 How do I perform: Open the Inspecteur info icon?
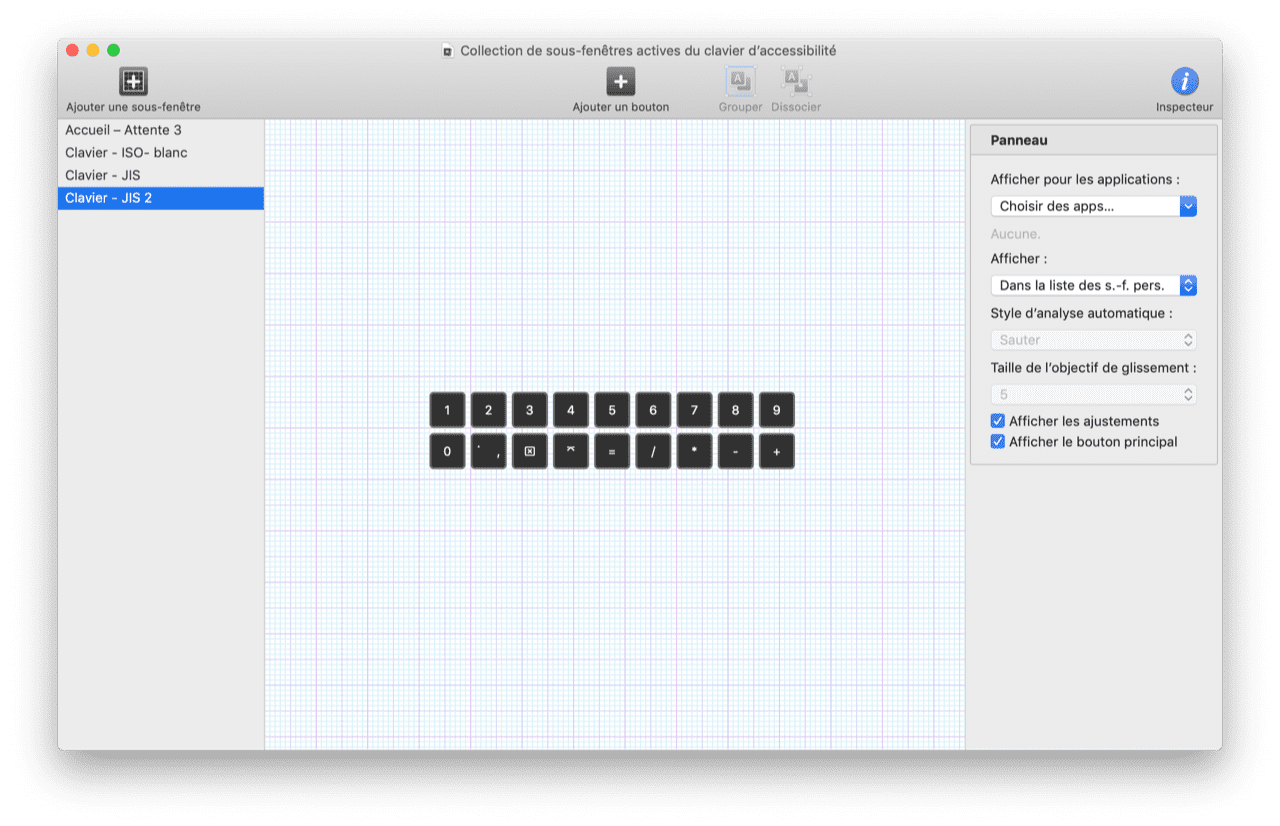[x=1184, y=82]
